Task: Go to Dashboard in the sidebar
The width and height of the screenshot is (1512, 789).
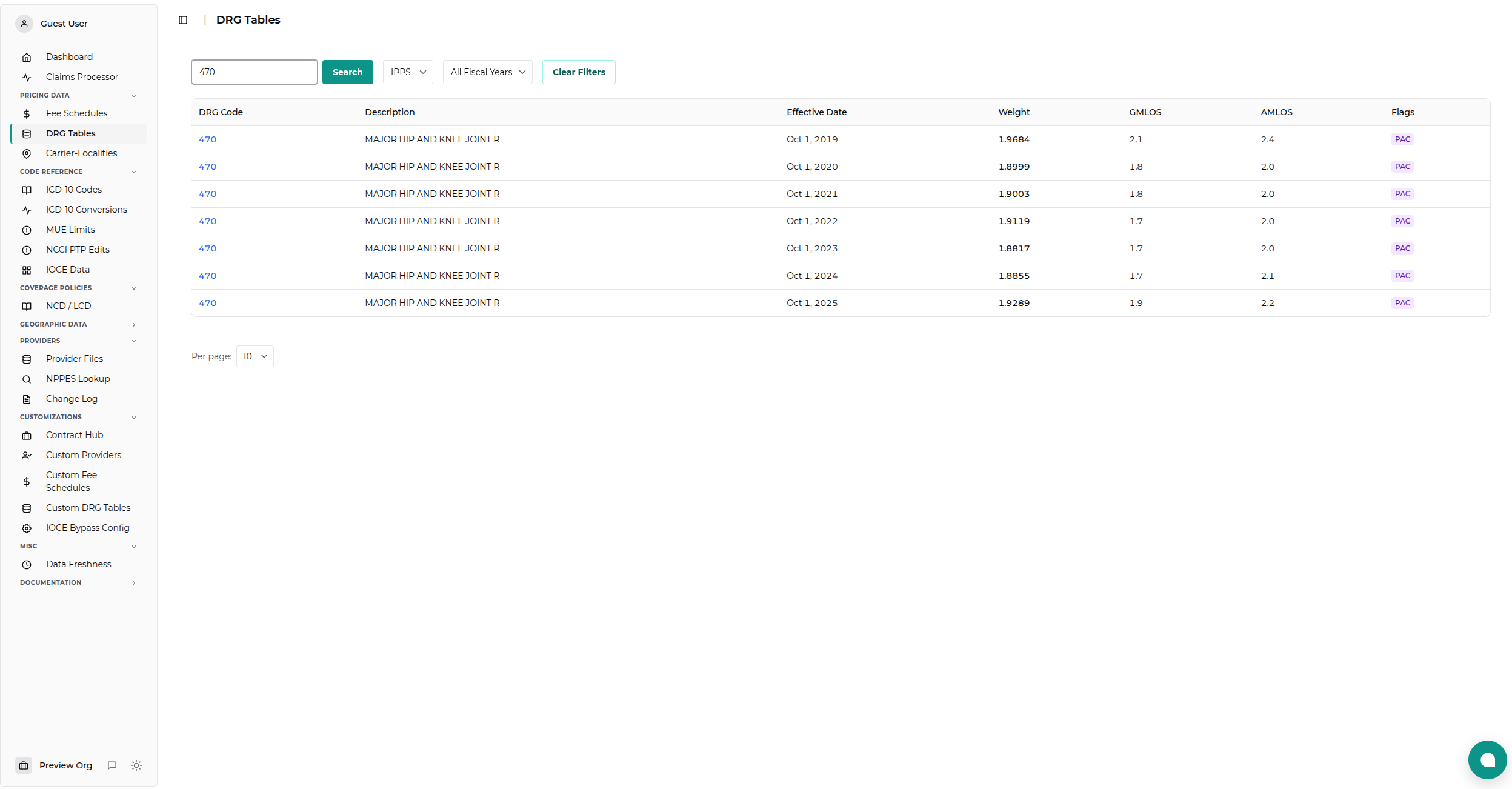Action: point(79,57)
